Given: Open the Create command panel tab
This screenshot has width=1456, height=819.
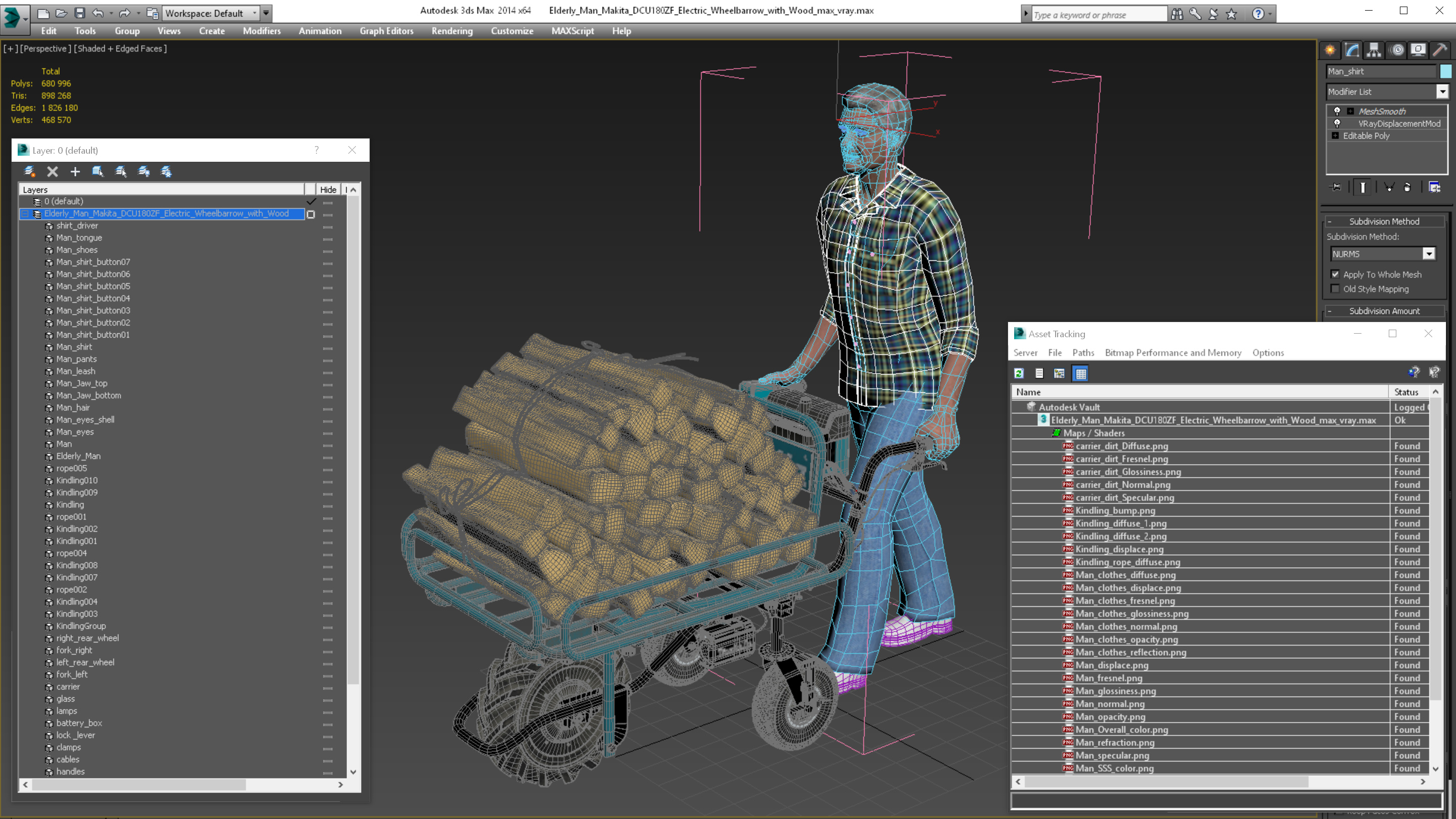Looking at the screenshot, I should [x=1330, y=51].
